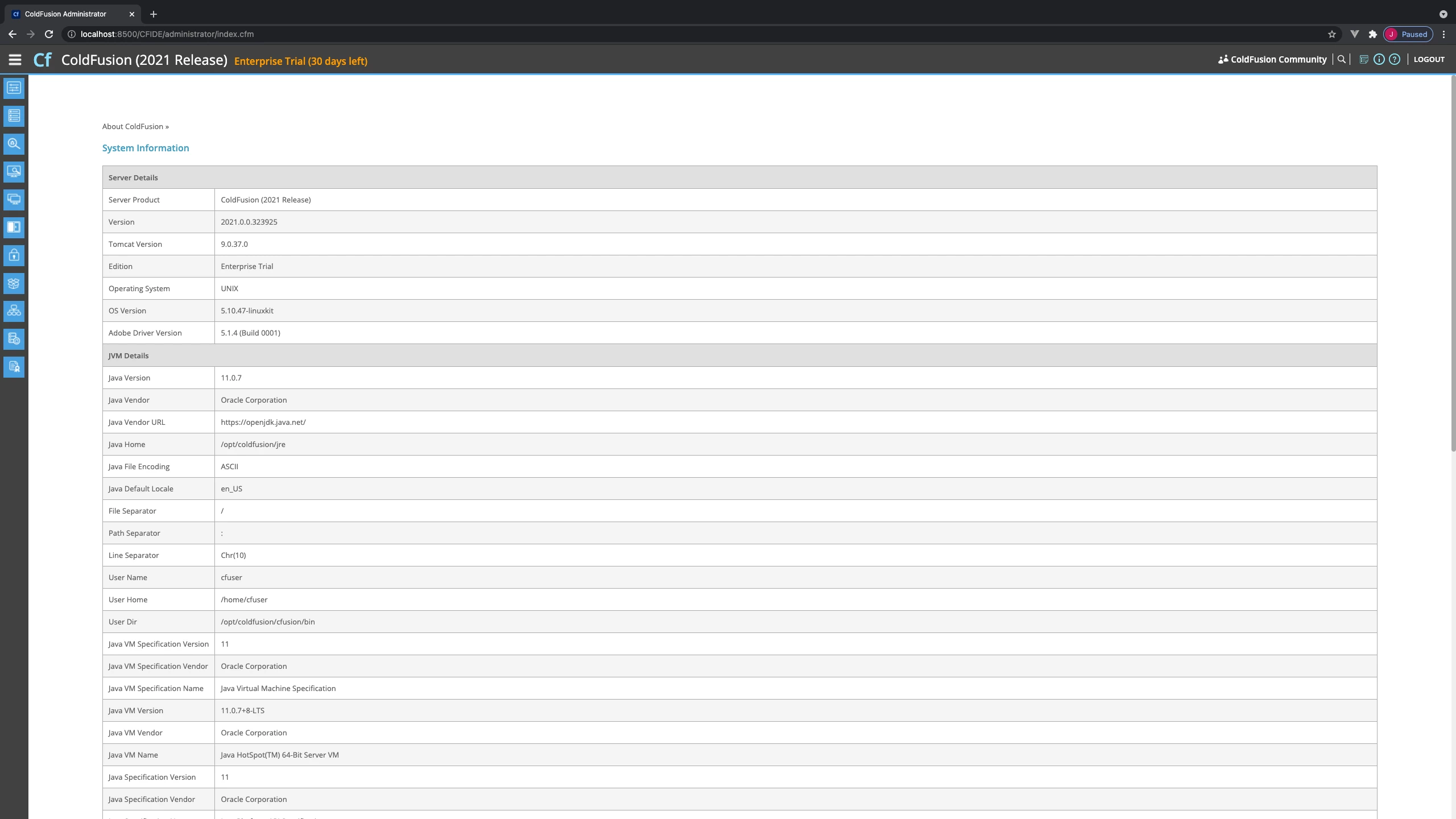Image resolution: width=1456 pixels, height=819 pixels.
Task: Open Server Update database-clock icon
Action: [x=14, y=339]
